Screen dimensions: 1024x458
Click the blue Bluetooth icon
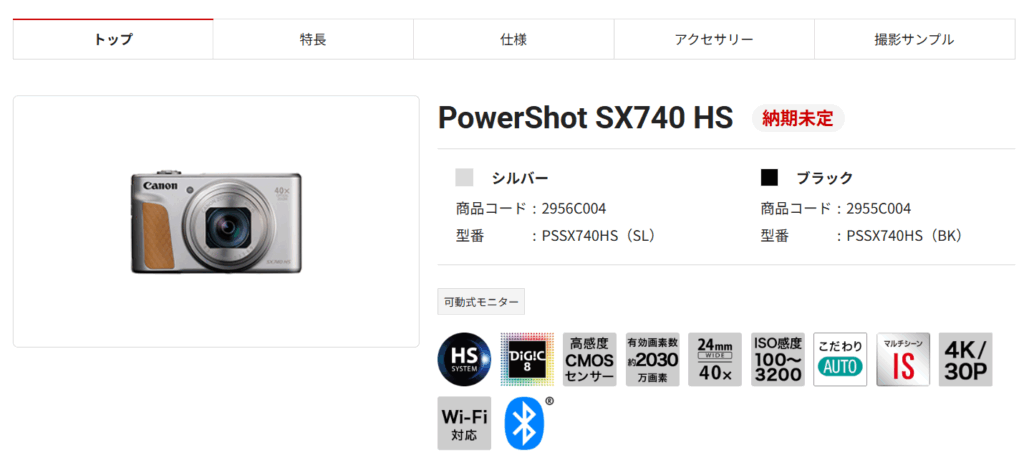pos(524,423)
